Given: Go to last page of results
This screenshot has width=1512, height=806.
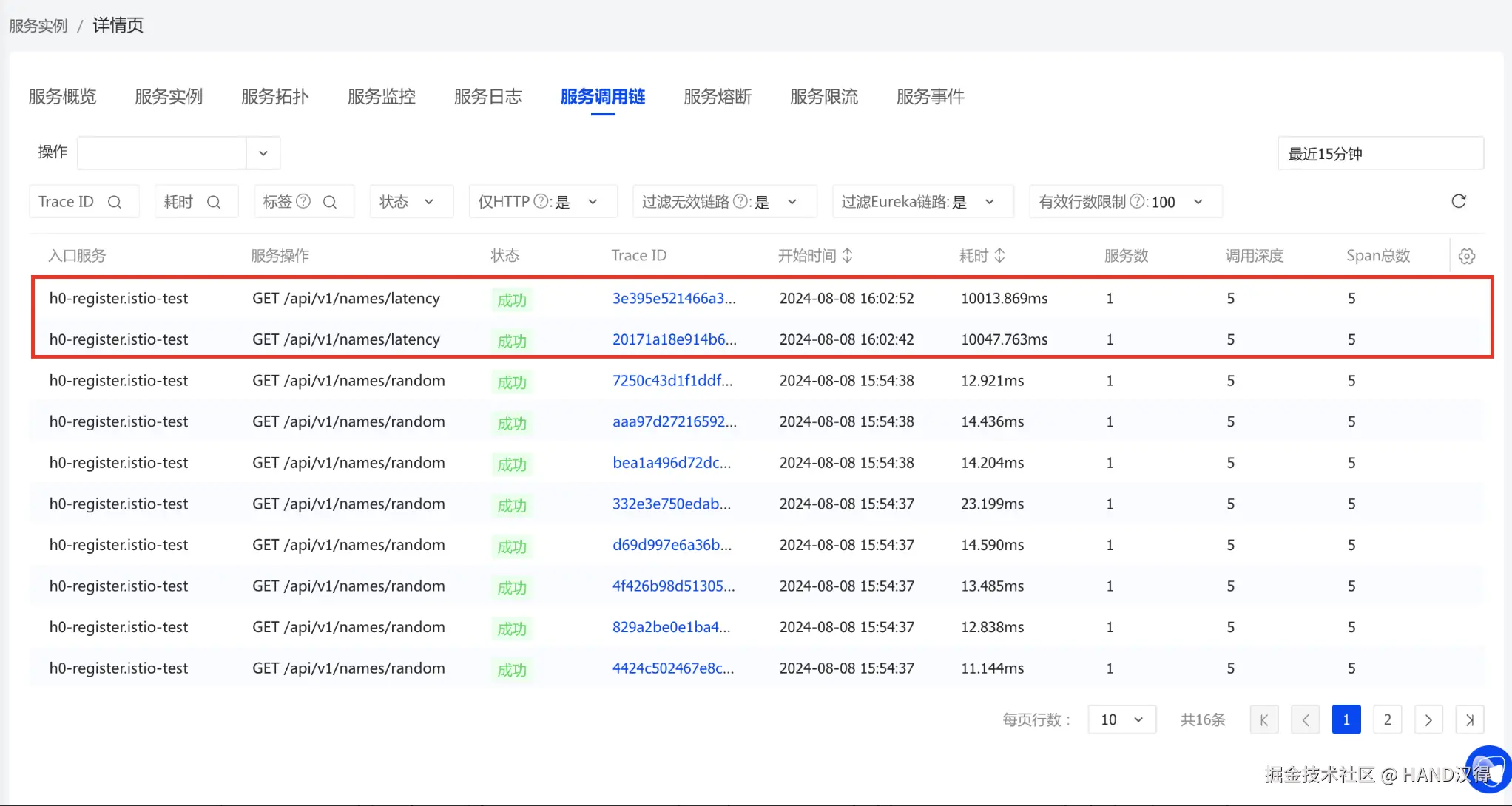Looking at the screenshot, I should [x=1469, y=719].
